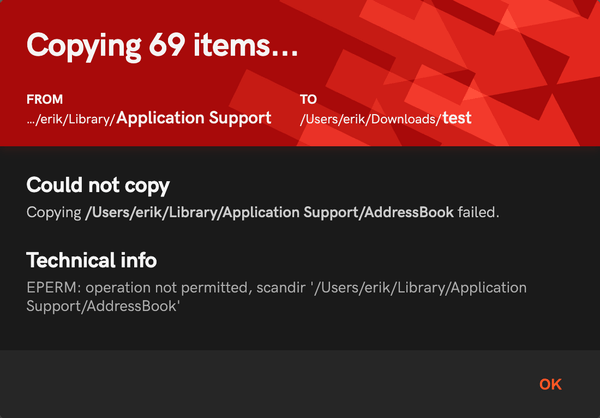
Task: Click the "Could not copy" heading
Action: click(x=98, y=186)
